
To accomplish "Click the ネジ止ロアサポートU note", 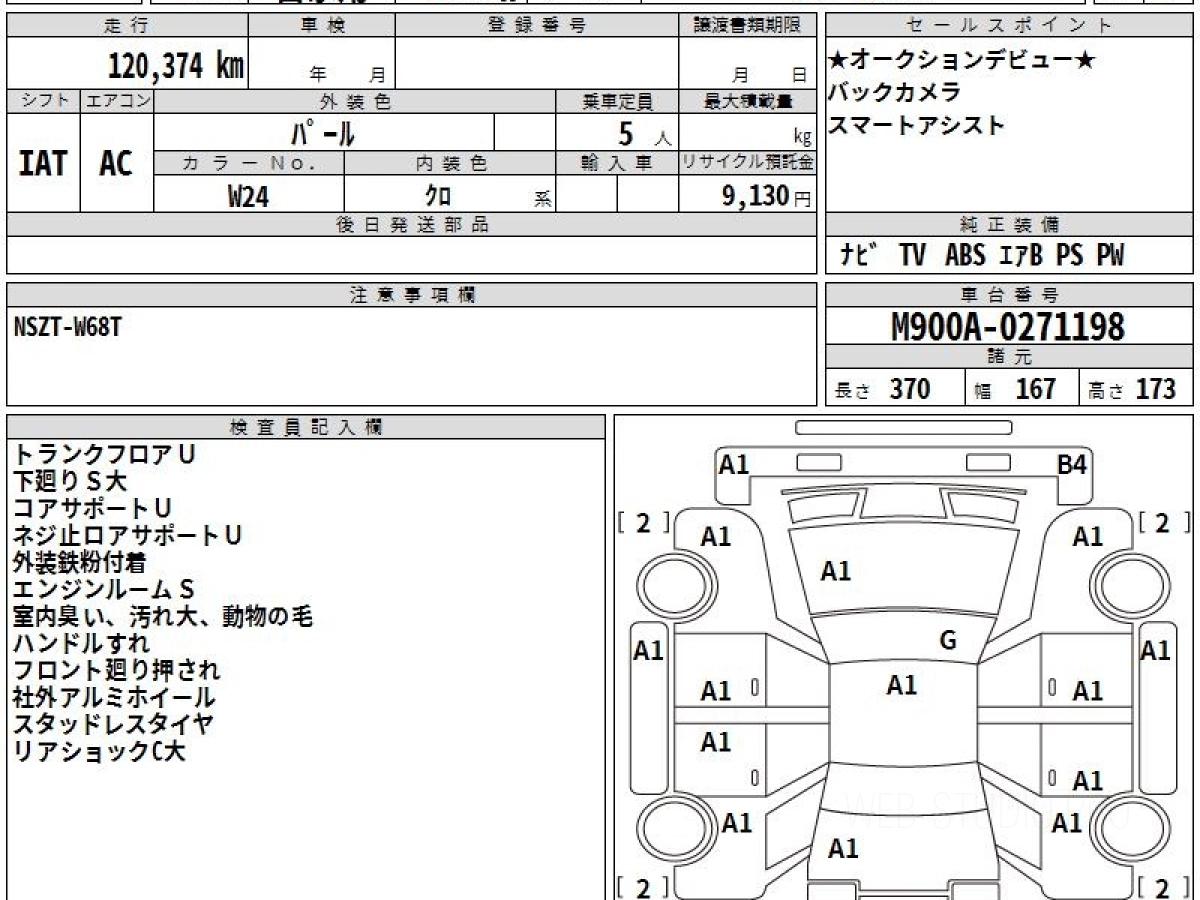I will (127, 536).
